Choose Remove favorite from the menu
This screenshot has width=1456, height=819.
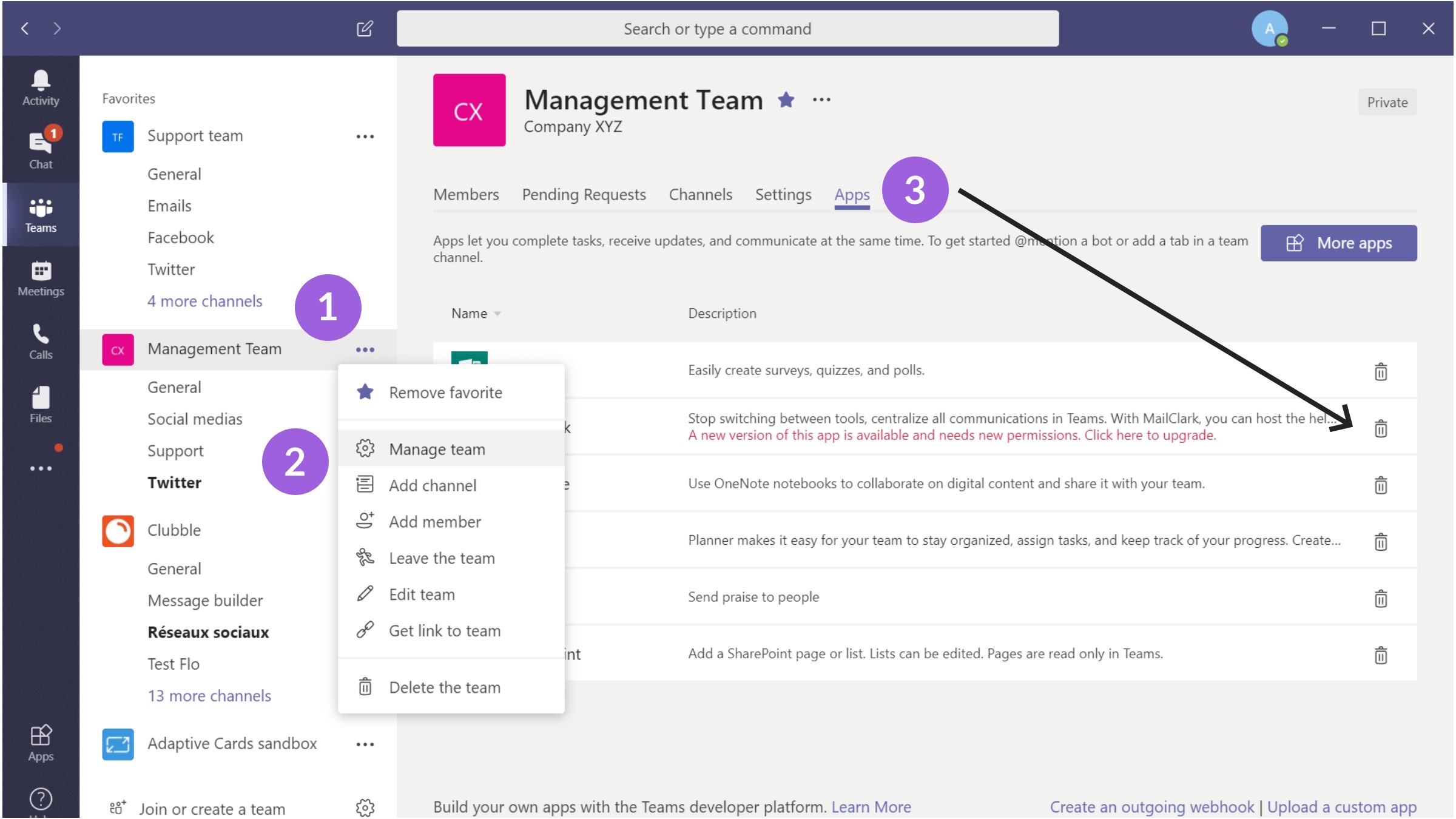coord(451,393)
